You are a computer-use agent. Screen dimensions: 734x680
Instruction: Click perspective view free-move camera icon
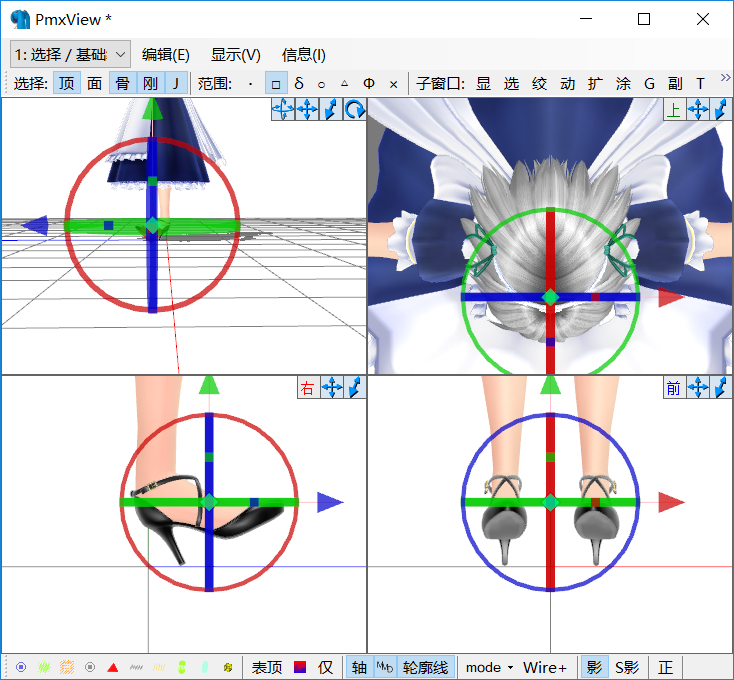click(283, 110)
